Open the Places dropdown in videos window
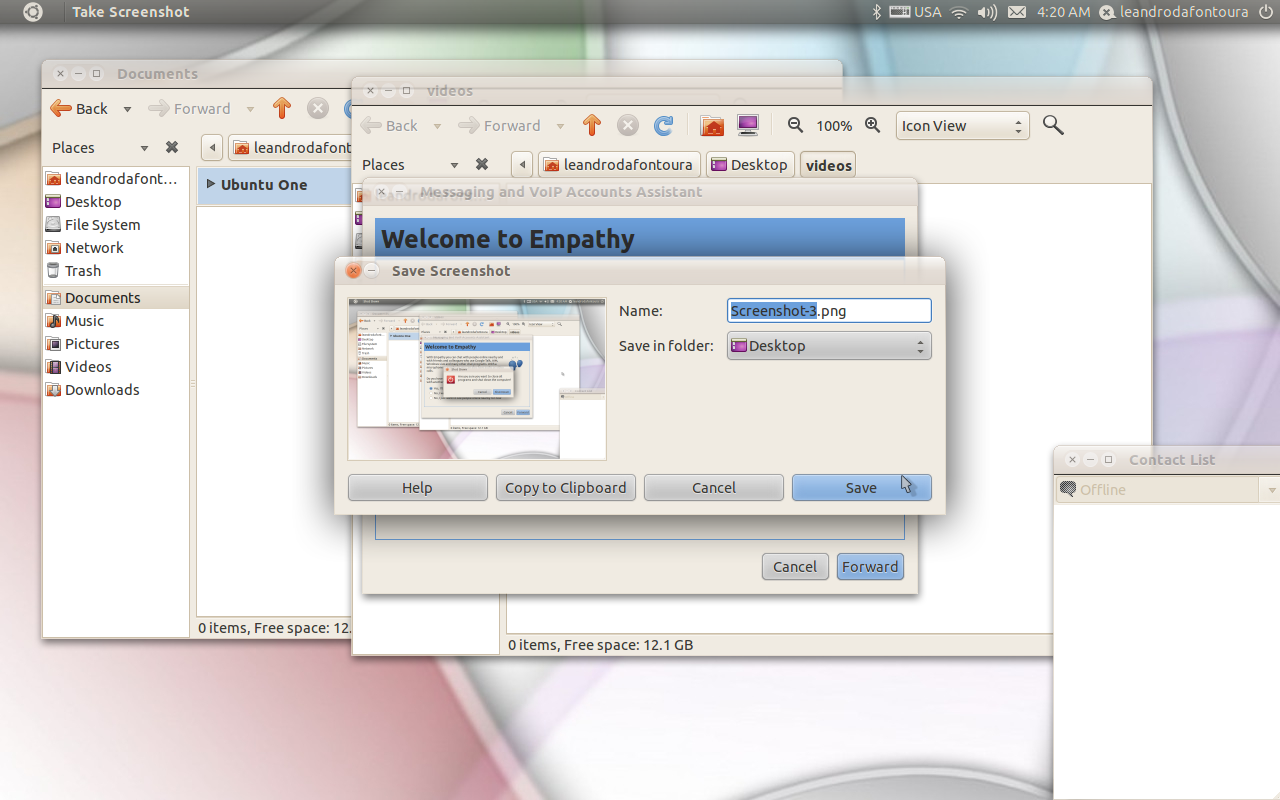The width and height of the screenshot is (1280, 800). point(410,165)
